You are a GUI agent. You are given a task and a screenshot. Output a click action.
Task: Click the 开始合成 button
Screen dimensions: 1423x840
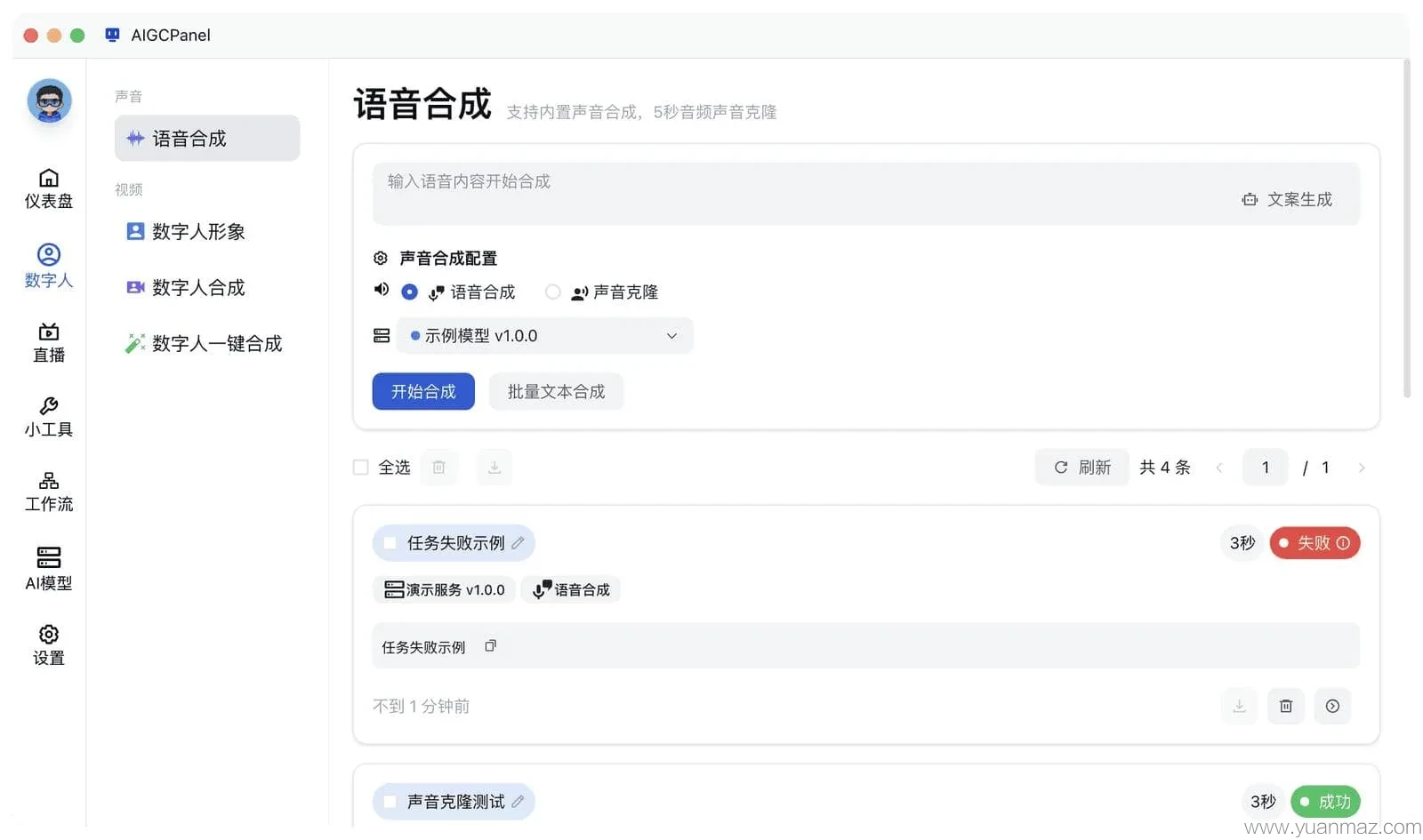click(423, 391)
